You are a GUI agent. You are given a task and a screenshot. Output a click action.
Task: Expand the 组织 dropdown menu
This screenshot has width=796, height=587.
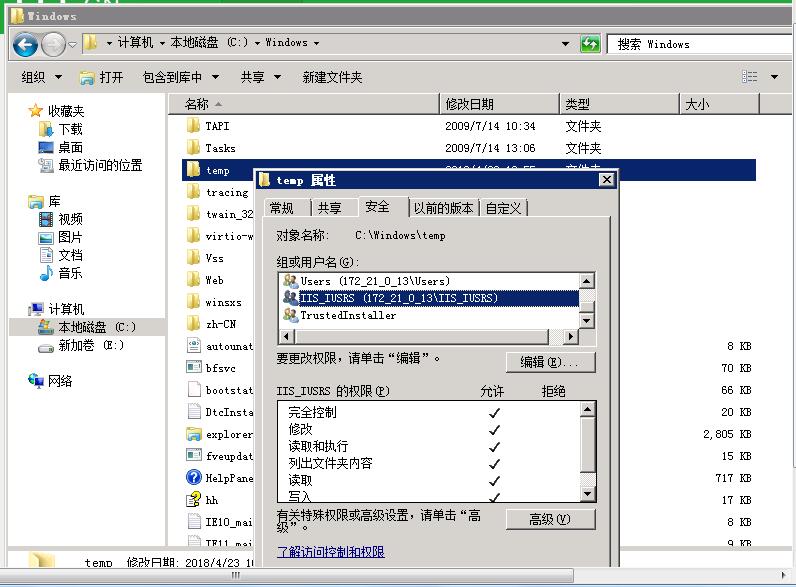pyautogui.click(x=41, y=77)
